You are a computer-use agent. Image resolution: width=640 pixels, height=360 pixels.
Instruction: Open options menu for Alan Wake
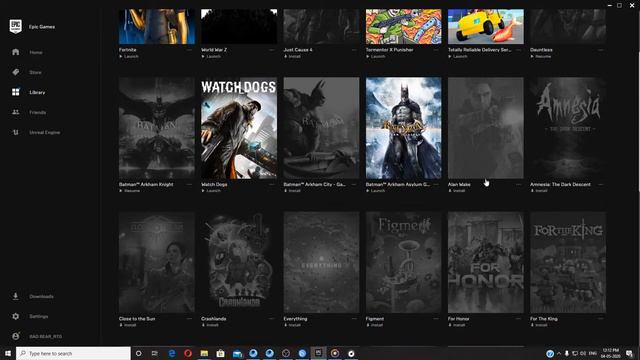(518, 184)
